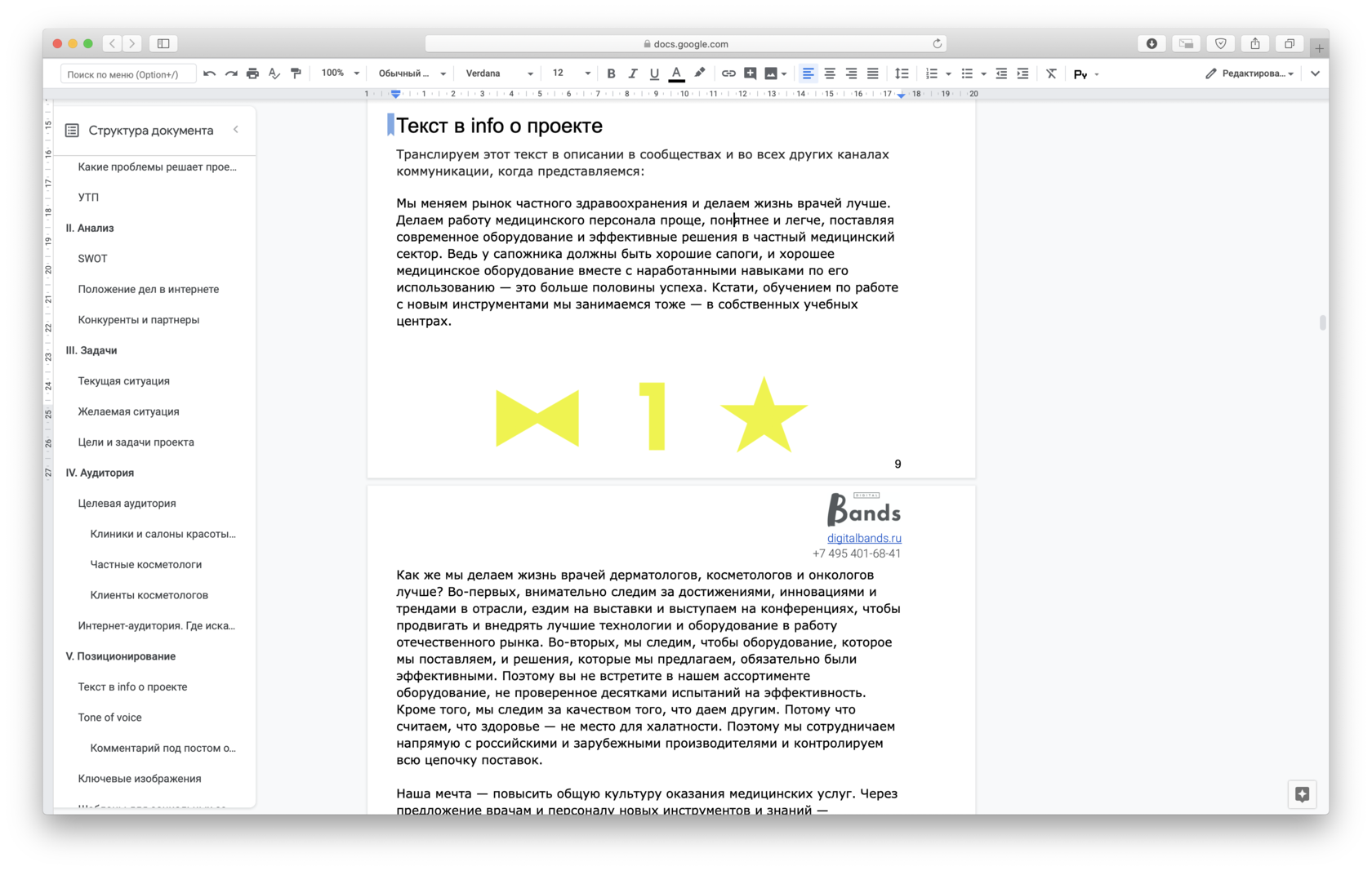The height and width of the screenshot is (871, 1372).
Task: Open insert image dropdown arrow
Action: pyautogui.click(x=784, y=74)
